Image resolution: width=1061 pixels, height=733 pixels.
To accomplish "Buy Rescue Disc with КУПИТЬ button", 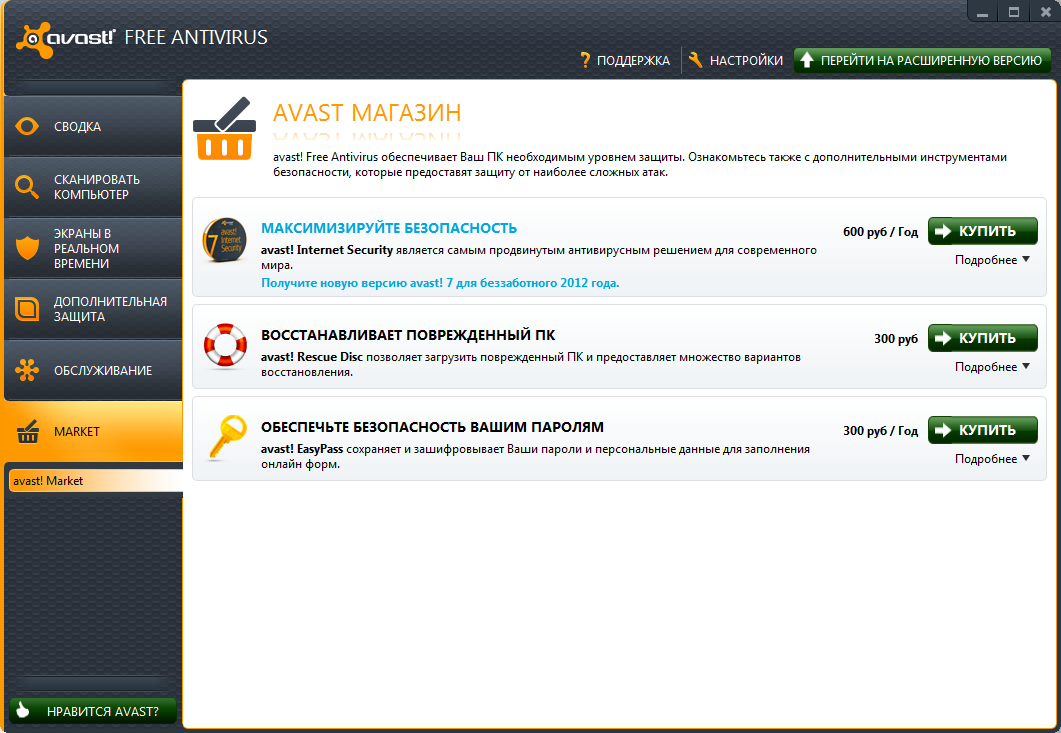I will pyautogui.click(x=983, y=338).
